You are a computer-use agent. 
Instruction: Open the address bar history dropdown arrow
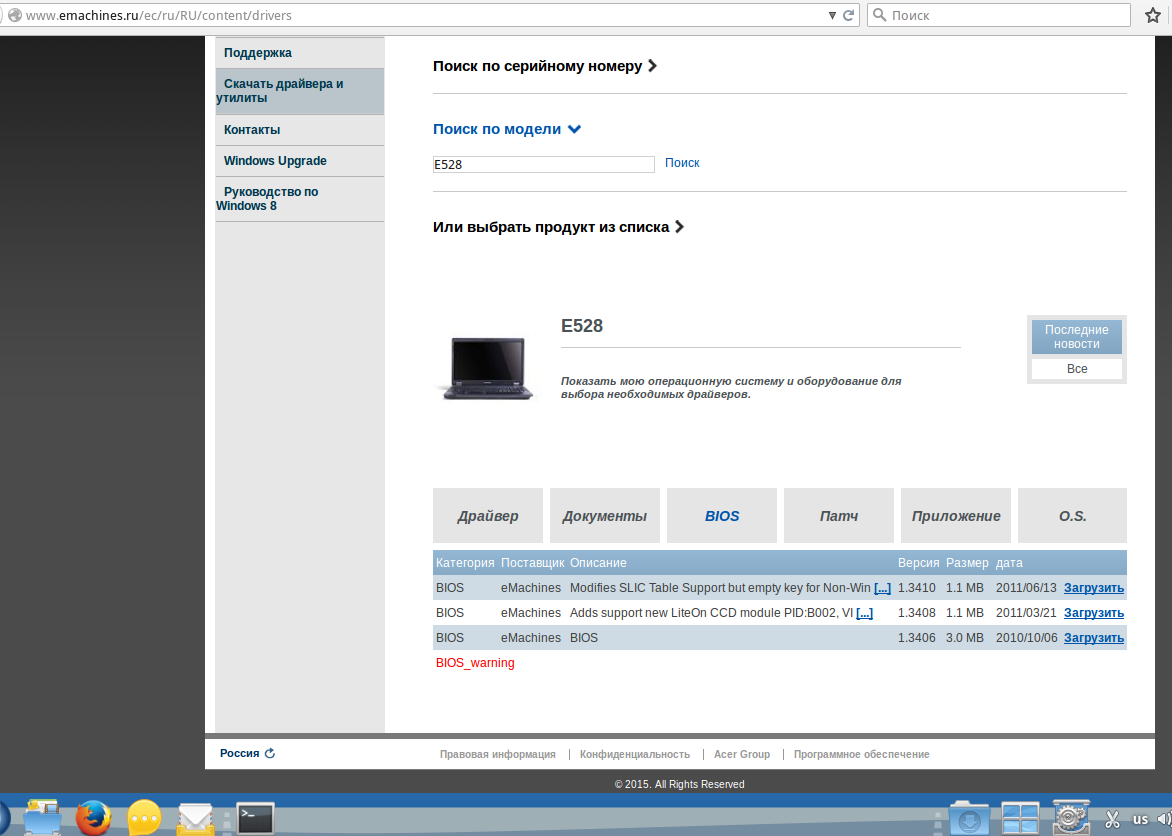tap(832, 15)
